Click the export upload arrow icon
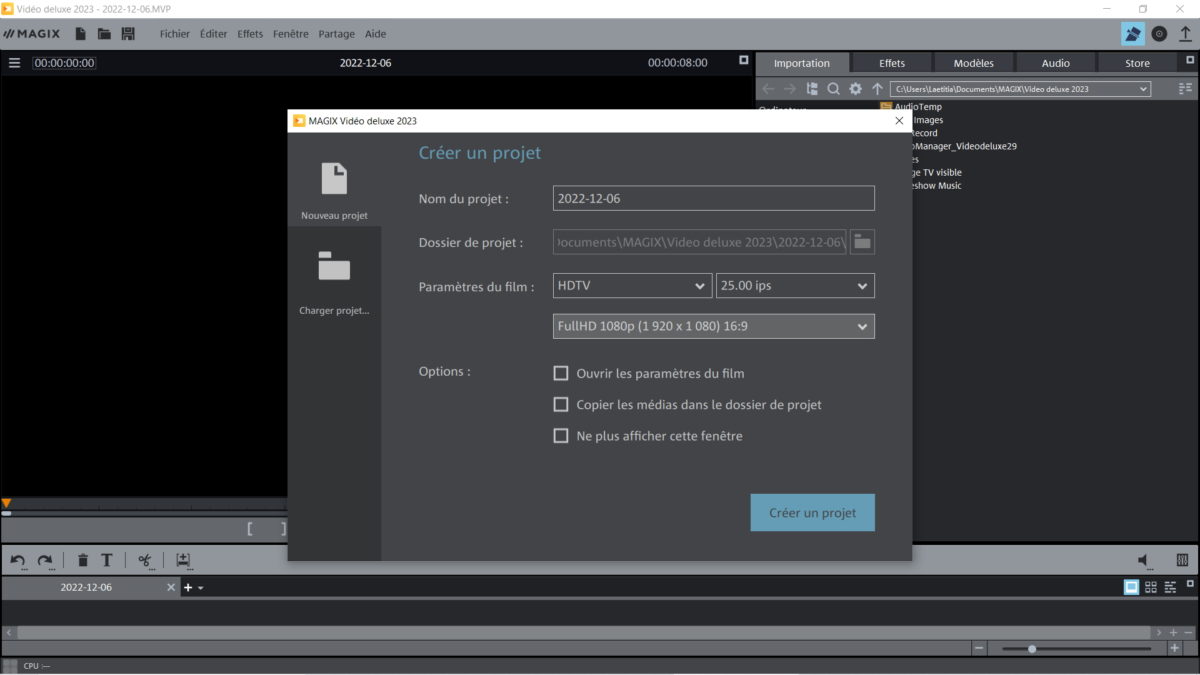The width and height of the screenshot is (1200, 675). (1185, 34)
